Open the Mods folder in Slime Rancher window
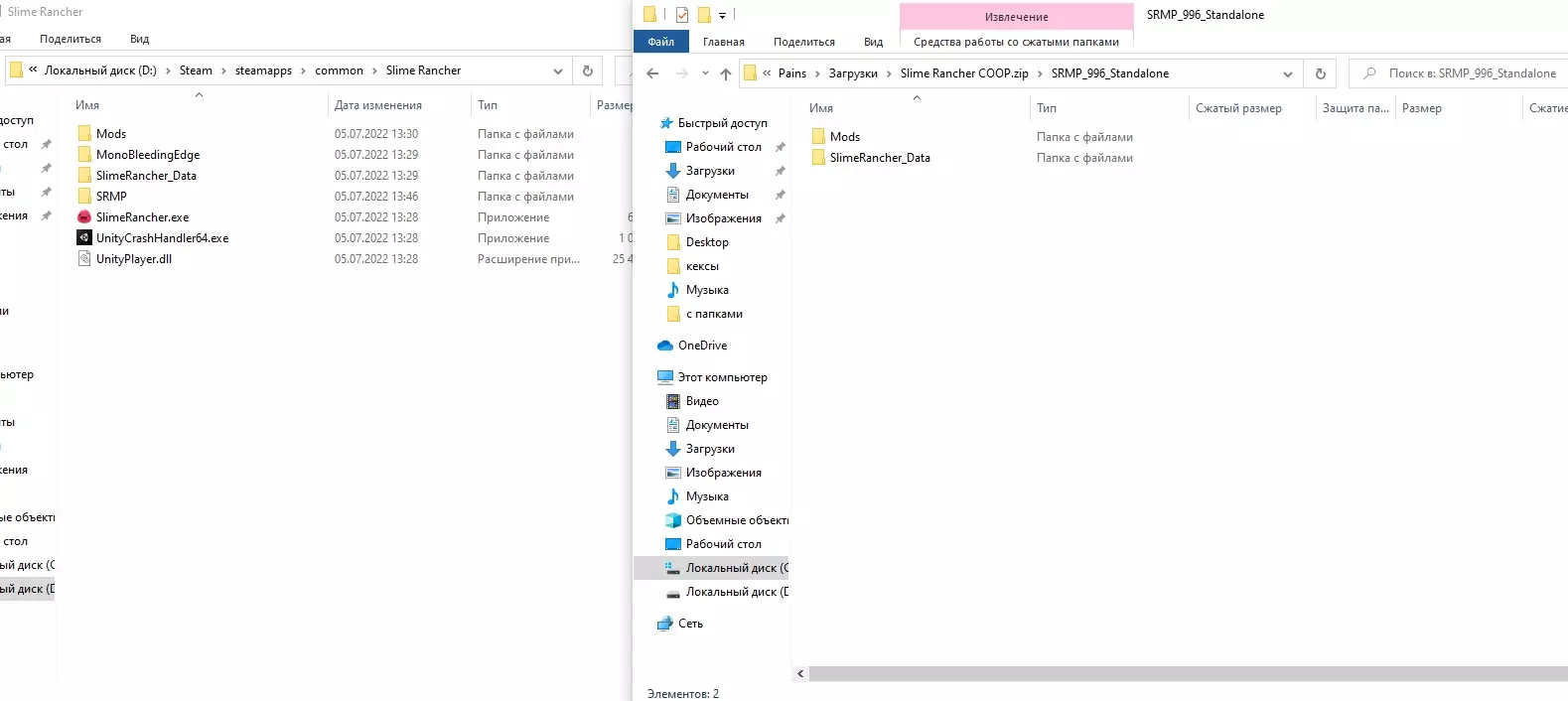 coord(111,134)
